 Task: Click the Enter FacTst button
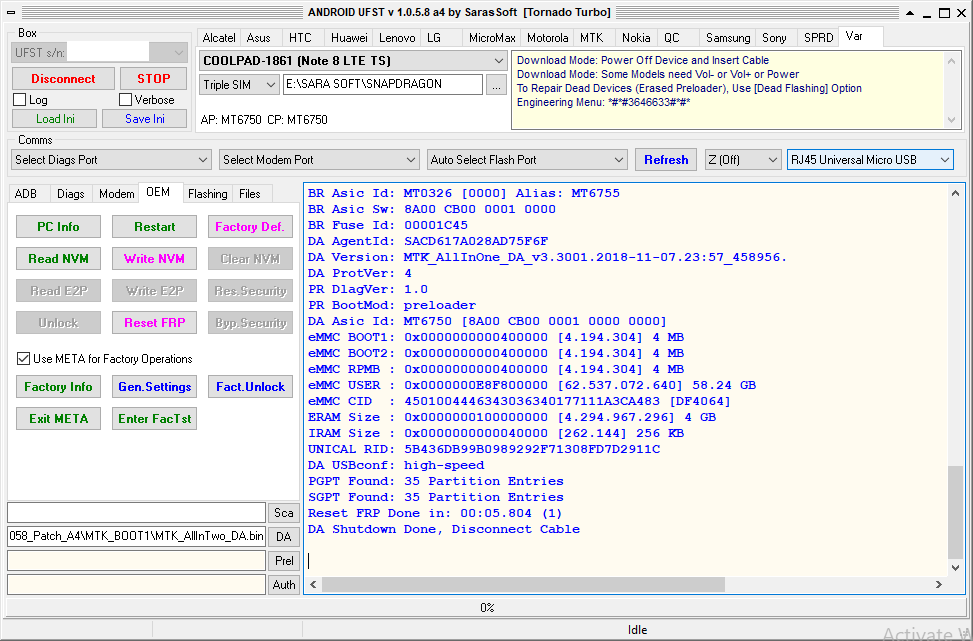point(155,419)
